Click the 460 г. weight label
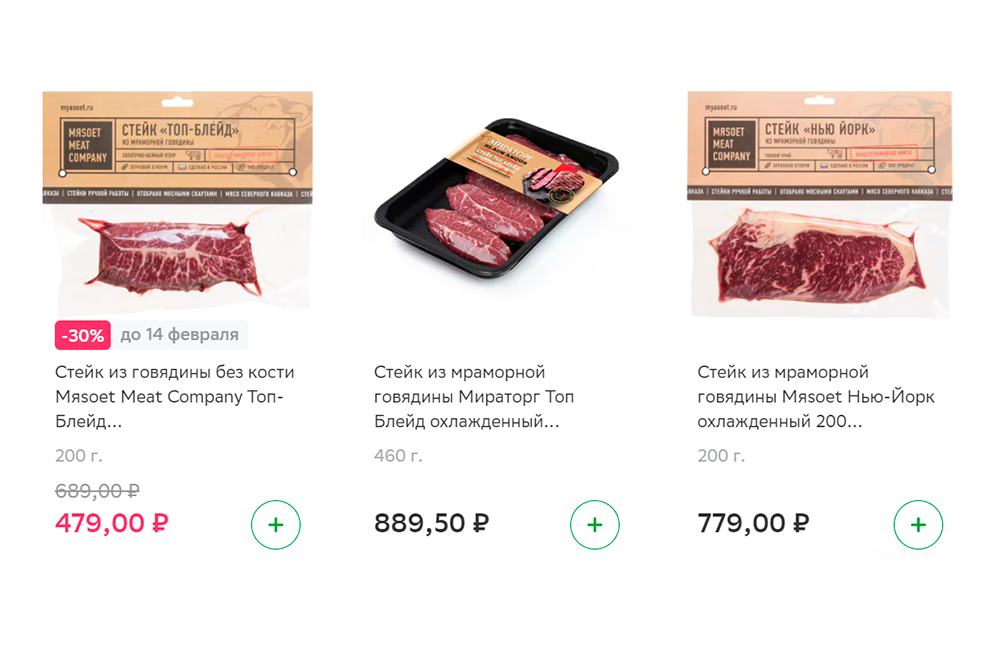The image size is (1000, 664). tap(398, 456)
